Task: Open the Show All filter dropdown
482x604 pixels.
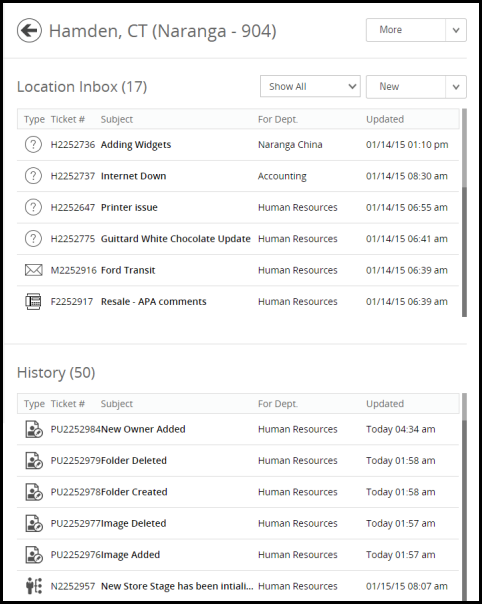Action: coord(310,86)
